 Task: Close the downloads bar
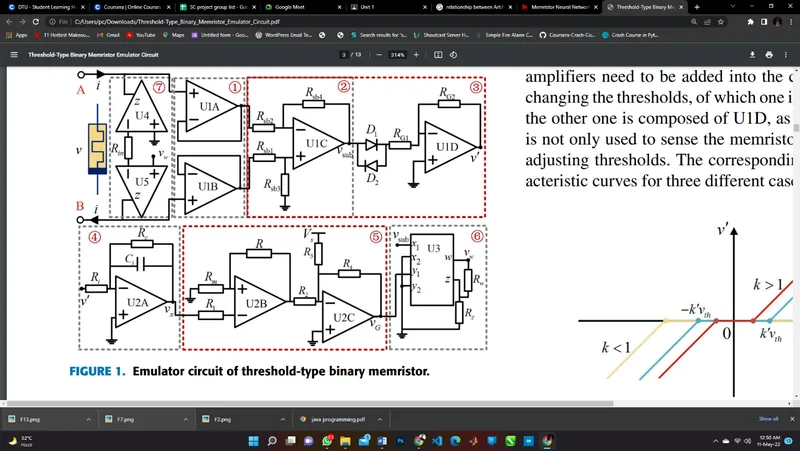(x=792, y=419)
